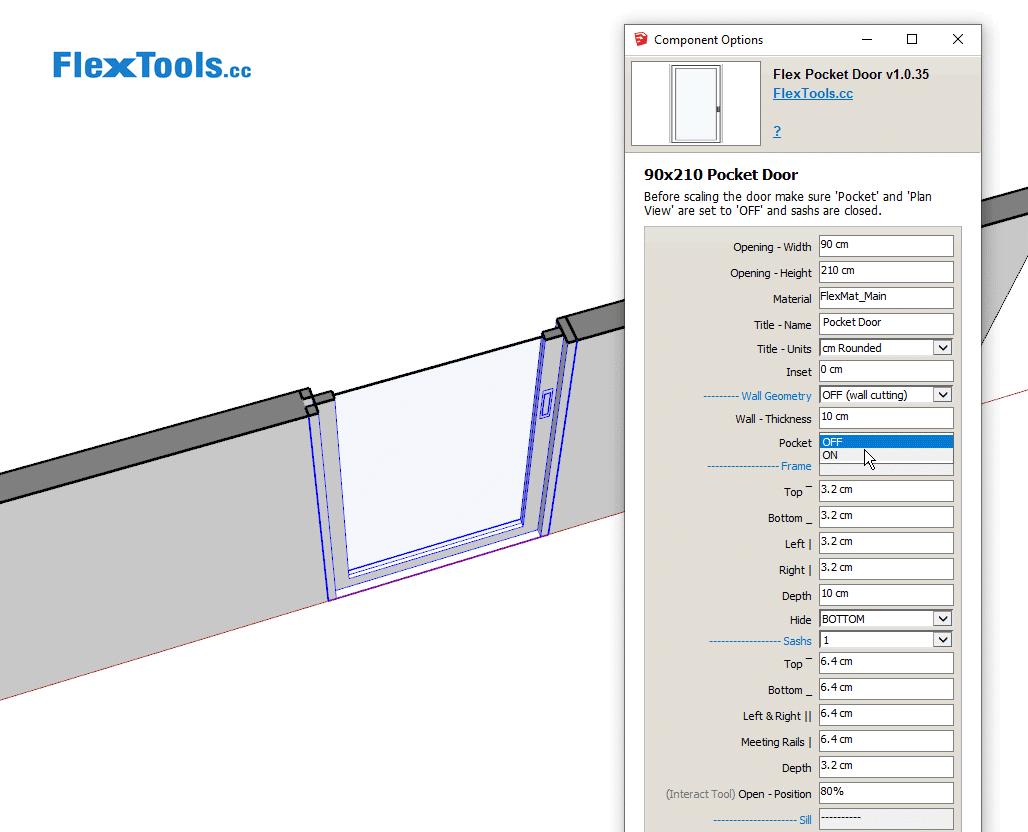Click the door handle in the 3D model

[x=545, y=403]
